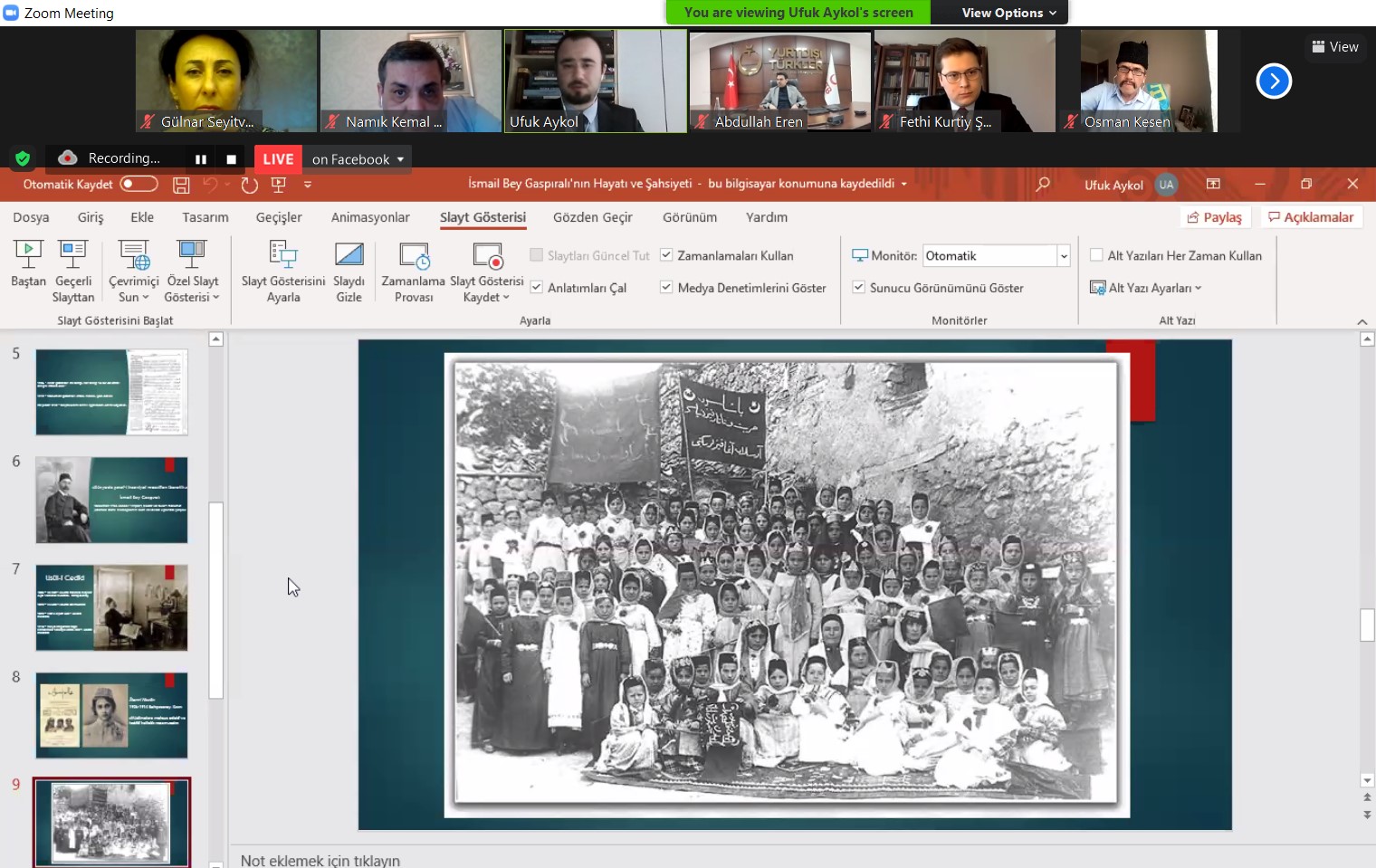Open Slayt Gösterisini Ayarla settings

(x=283, y=255)
